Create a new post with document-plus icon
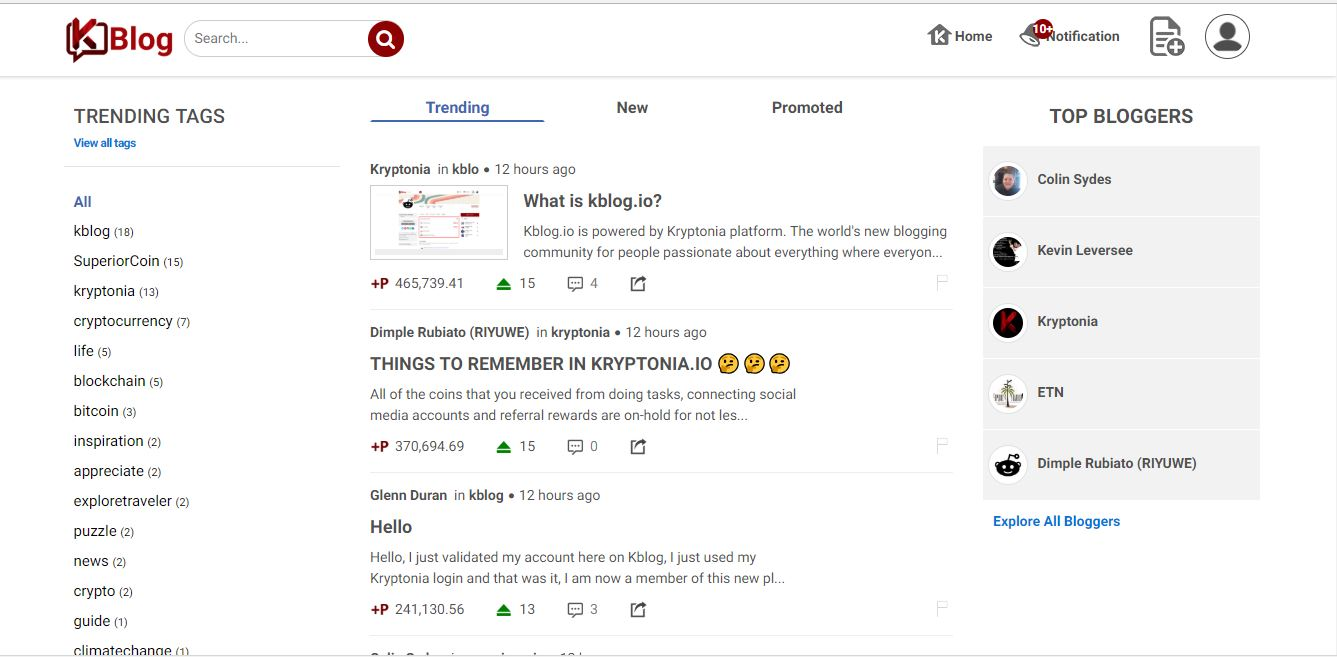This screenshot has width=1337, height=657. [1166, 37]
